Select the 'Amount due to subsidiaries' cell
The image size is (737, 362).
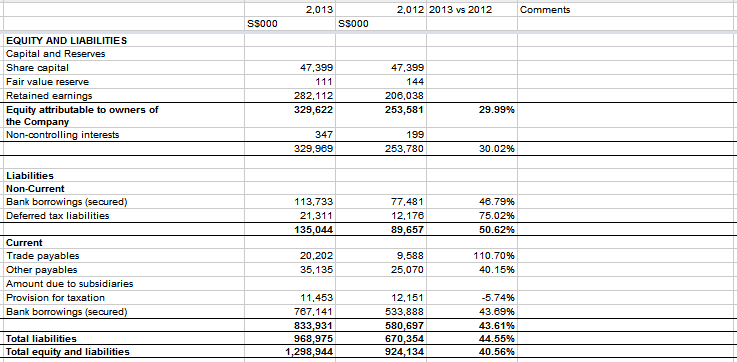(124, 284)
